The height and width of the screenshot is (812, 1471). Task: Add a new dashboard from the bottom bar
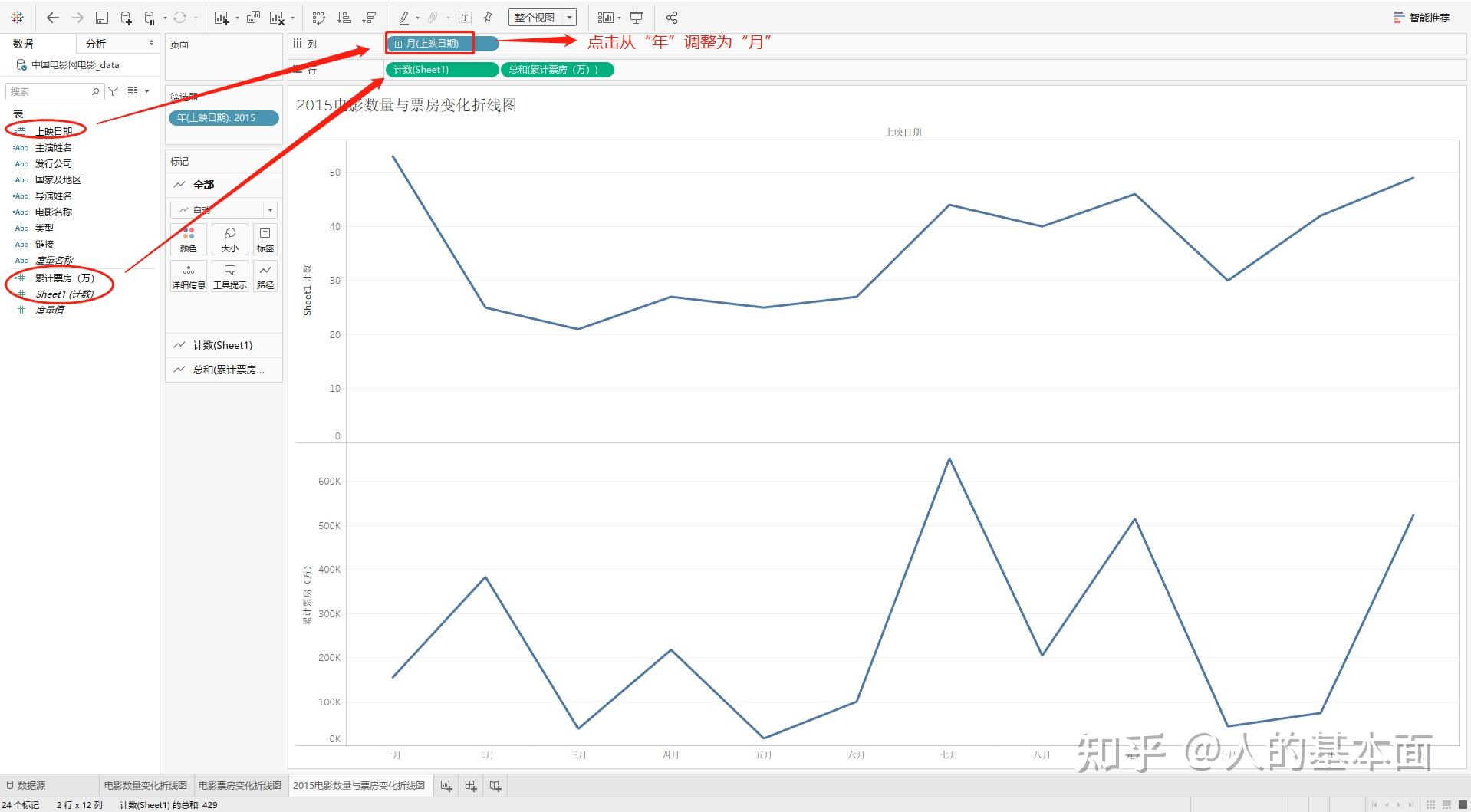(x=471, y=785)
